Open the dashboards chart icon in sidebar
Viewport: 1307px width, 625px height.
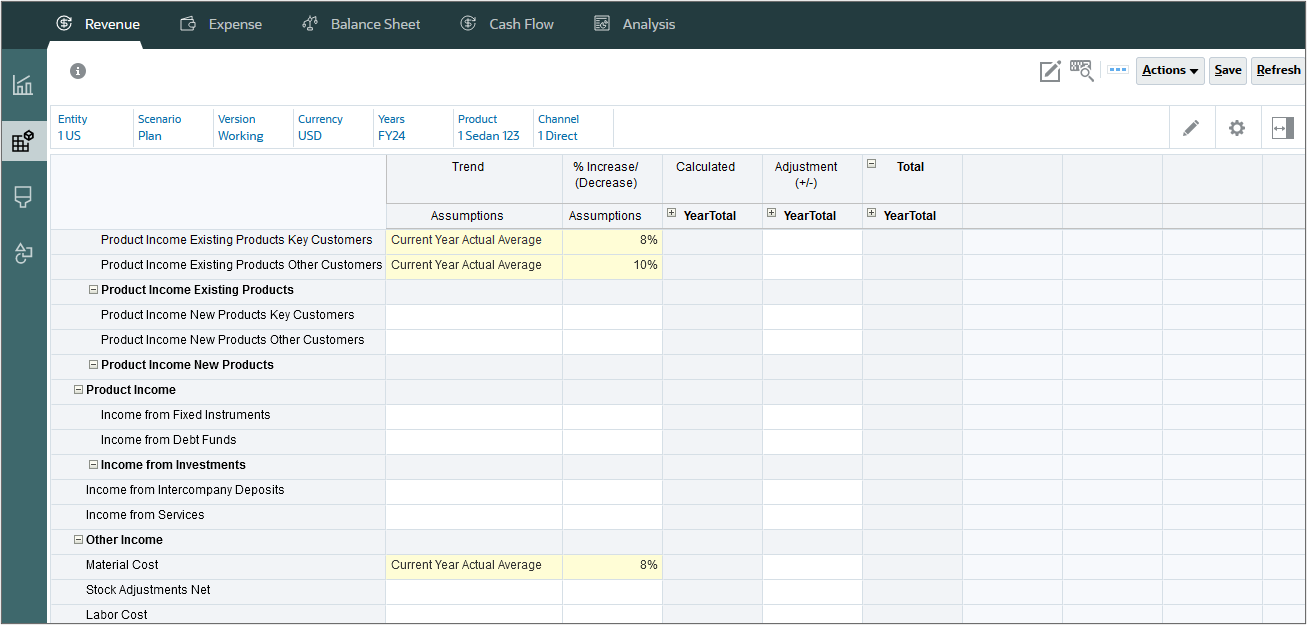23,85
